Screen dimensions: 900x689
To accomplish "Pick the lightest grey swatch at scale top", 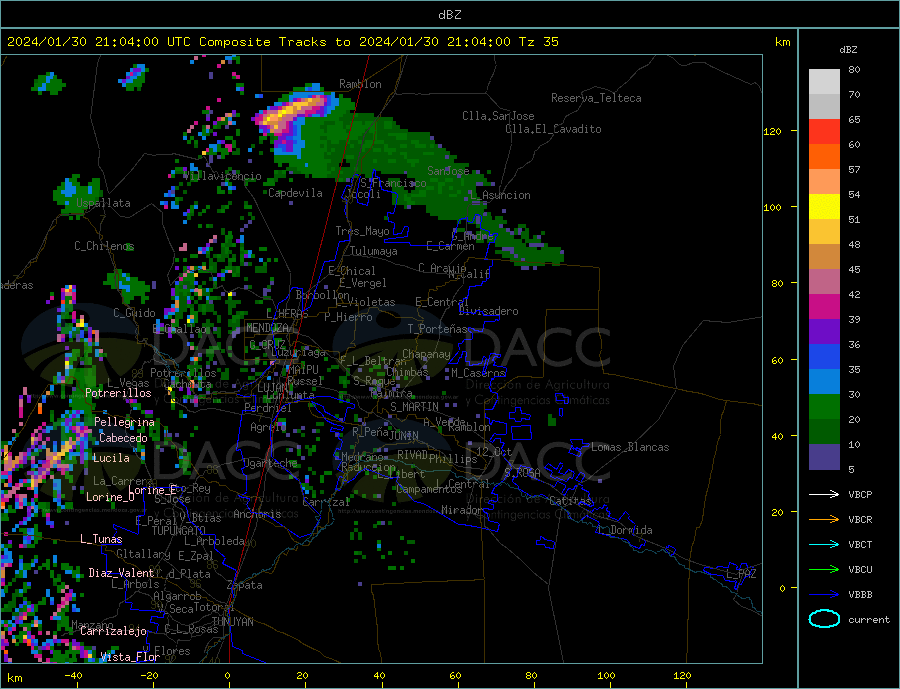I will point(824,82).
